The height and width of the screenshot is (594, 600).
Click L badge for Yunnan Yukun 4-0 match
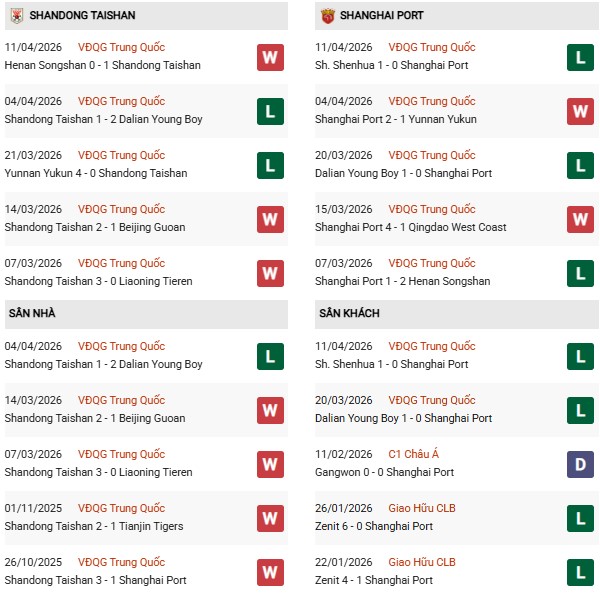tap(270, 165)
